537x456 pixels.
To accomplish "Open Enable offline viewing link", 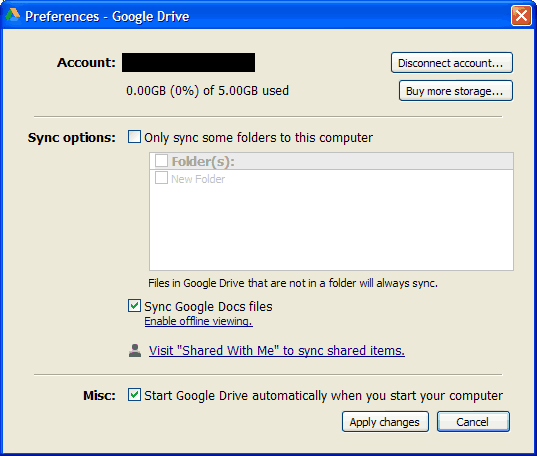I will pos(199,321).
